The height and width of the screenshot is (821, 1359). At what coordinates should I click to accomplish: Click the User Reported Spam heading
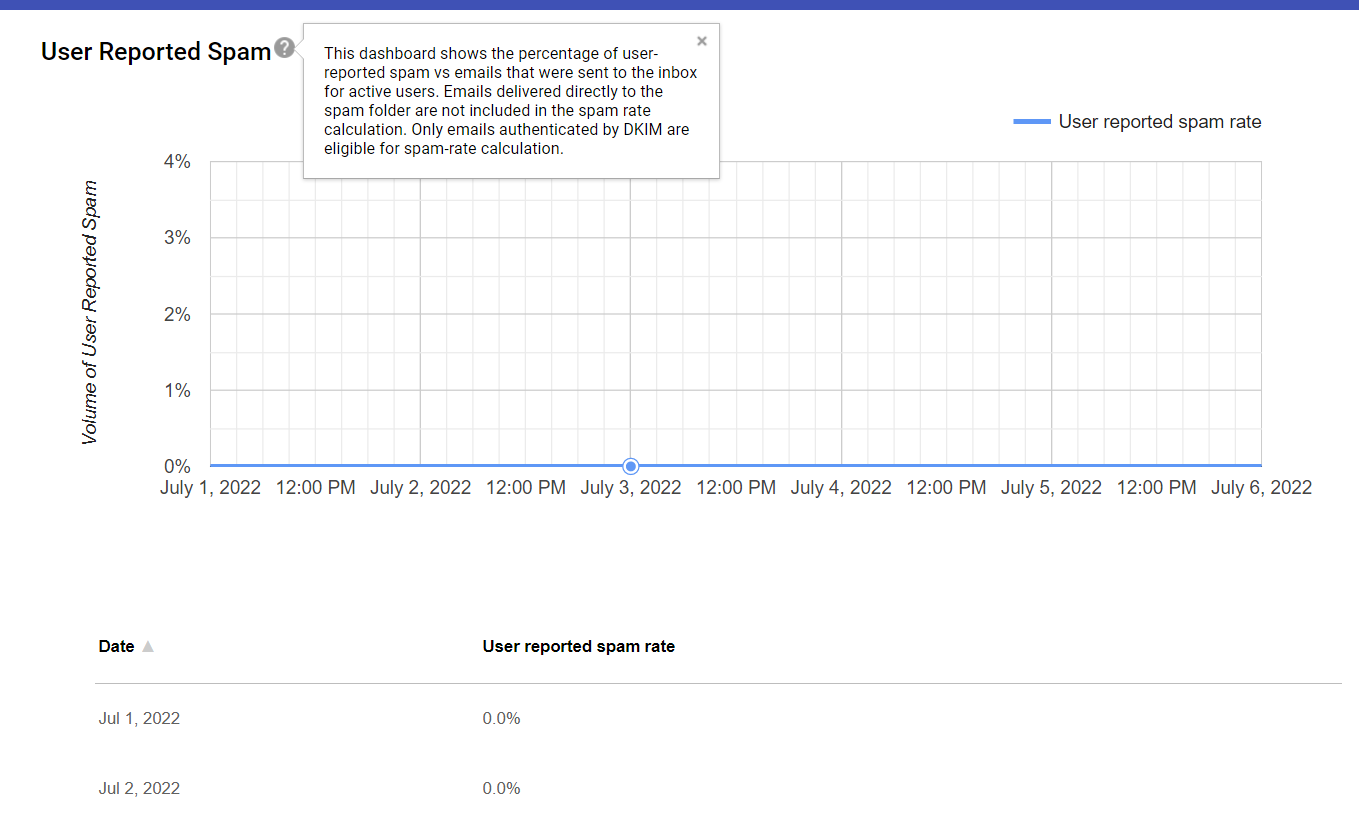pos(156,52)
